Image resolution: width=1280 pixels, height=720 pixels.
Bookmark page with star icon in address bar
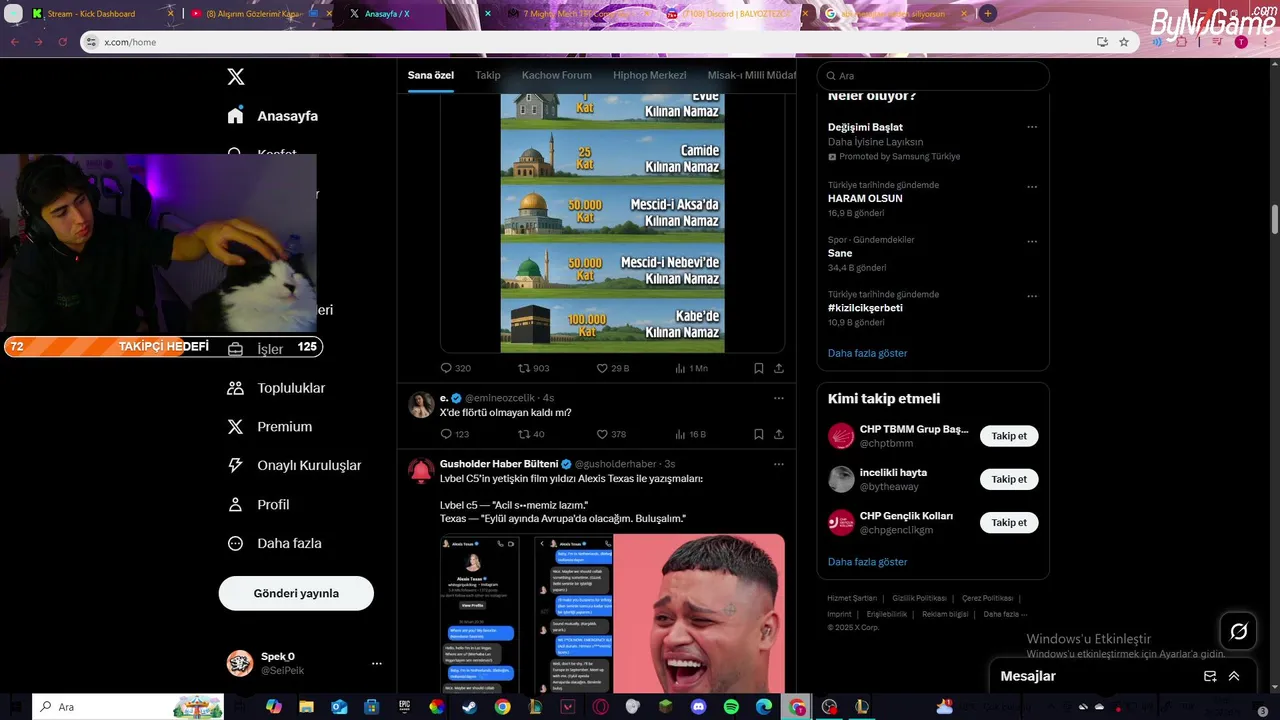coord(1124,42)
